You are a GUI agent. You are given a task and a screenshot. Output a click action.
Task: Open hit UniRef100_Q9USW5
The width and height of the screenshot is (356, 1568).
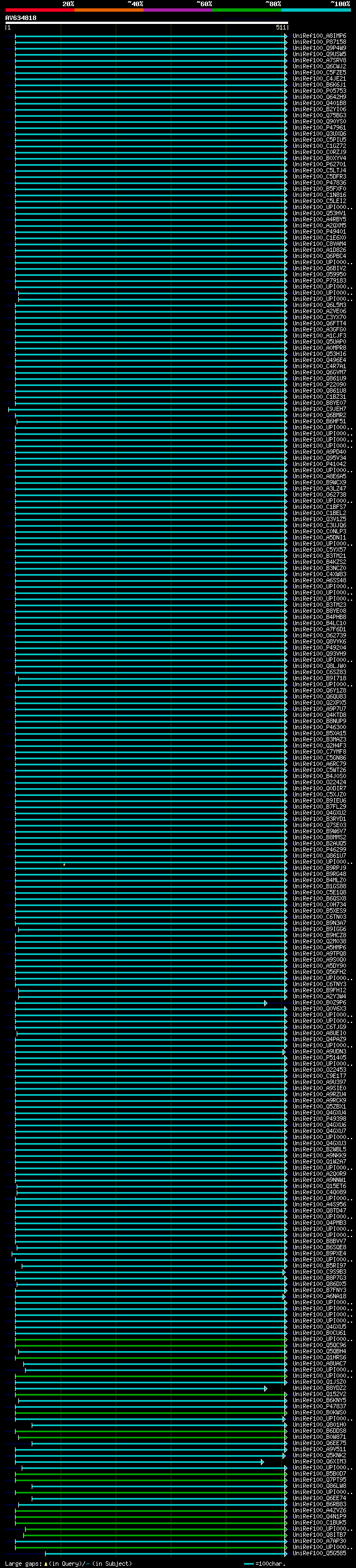point(319,54)
